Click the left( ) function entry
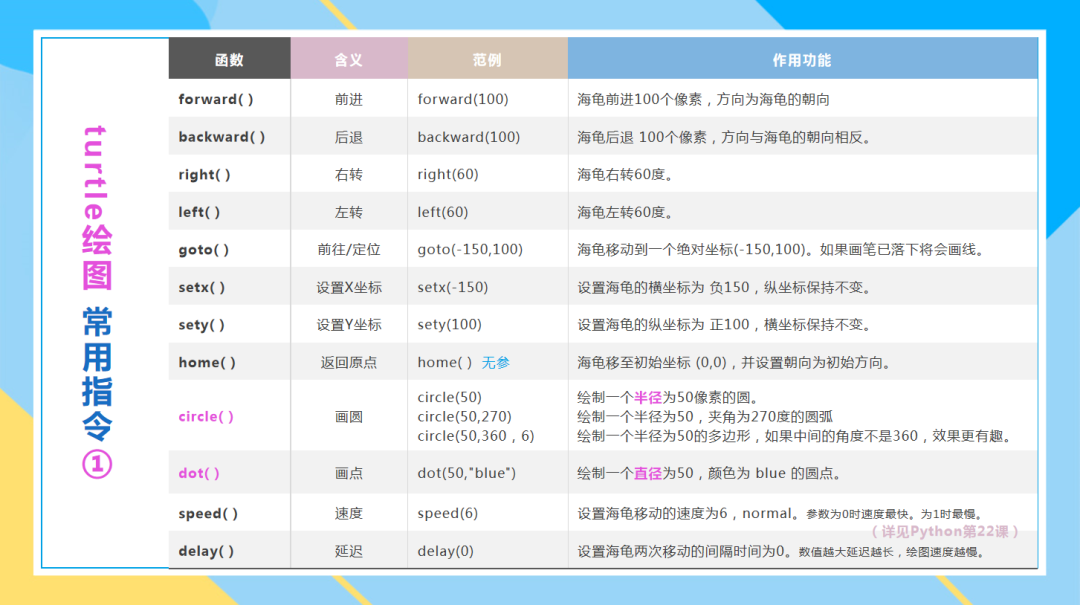Viewport: 1080px width, 605px height. 198,211
